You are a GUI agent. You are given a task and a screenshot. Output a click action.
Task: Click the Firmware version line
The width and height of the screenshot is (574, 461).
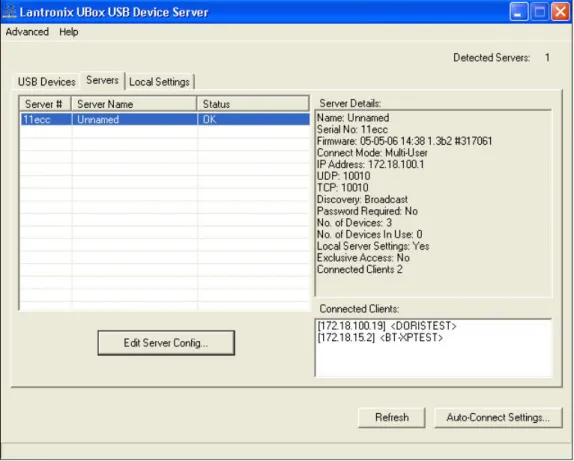[x=405, y=141]
